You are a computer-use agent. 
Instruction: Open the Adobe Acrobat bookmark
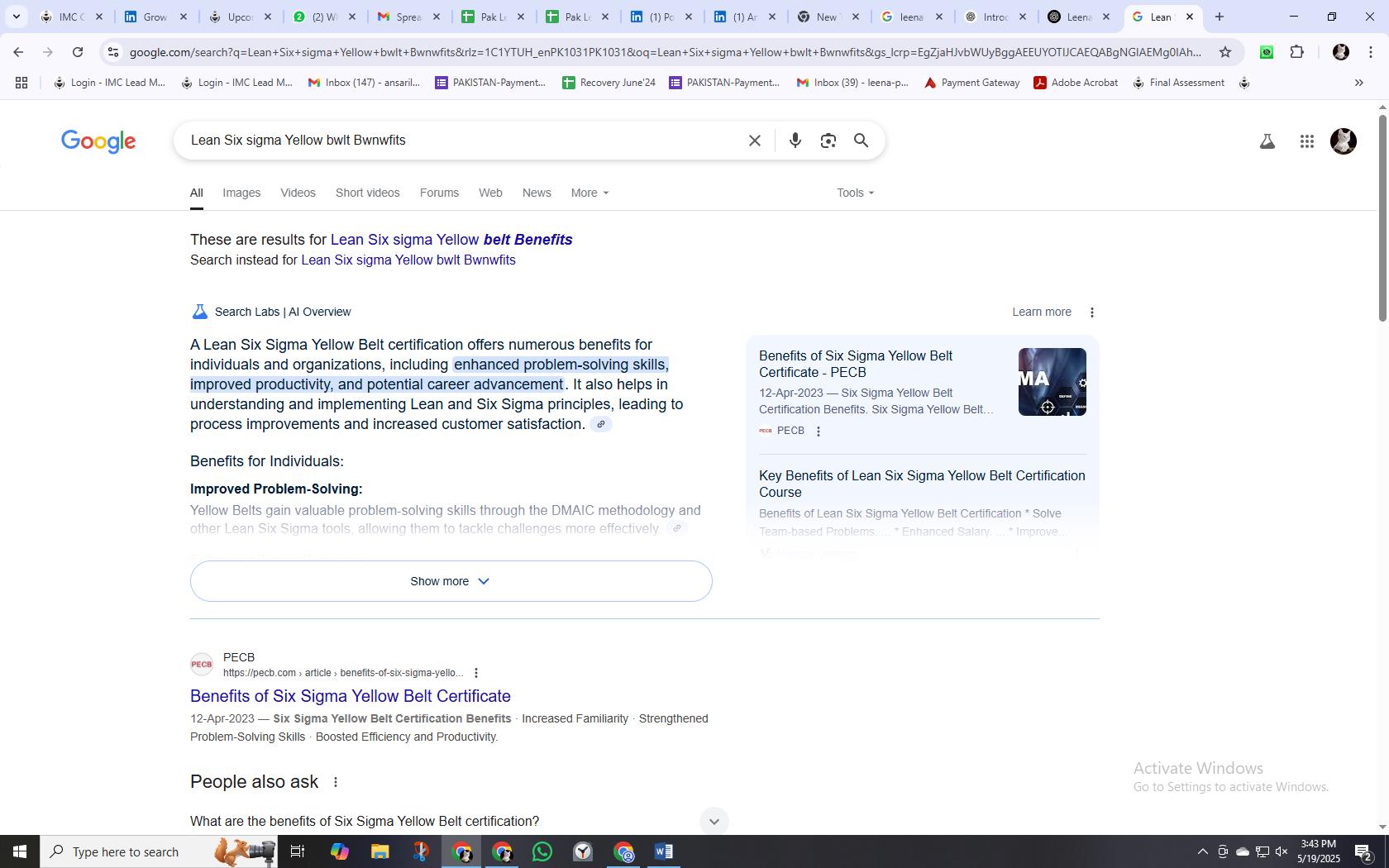(1076, 83)
